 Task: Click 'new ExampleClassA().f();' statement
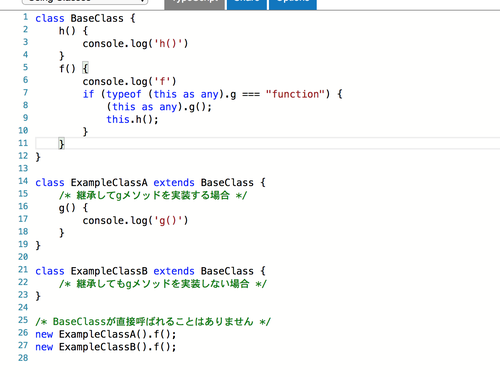(x=106, y=334)
